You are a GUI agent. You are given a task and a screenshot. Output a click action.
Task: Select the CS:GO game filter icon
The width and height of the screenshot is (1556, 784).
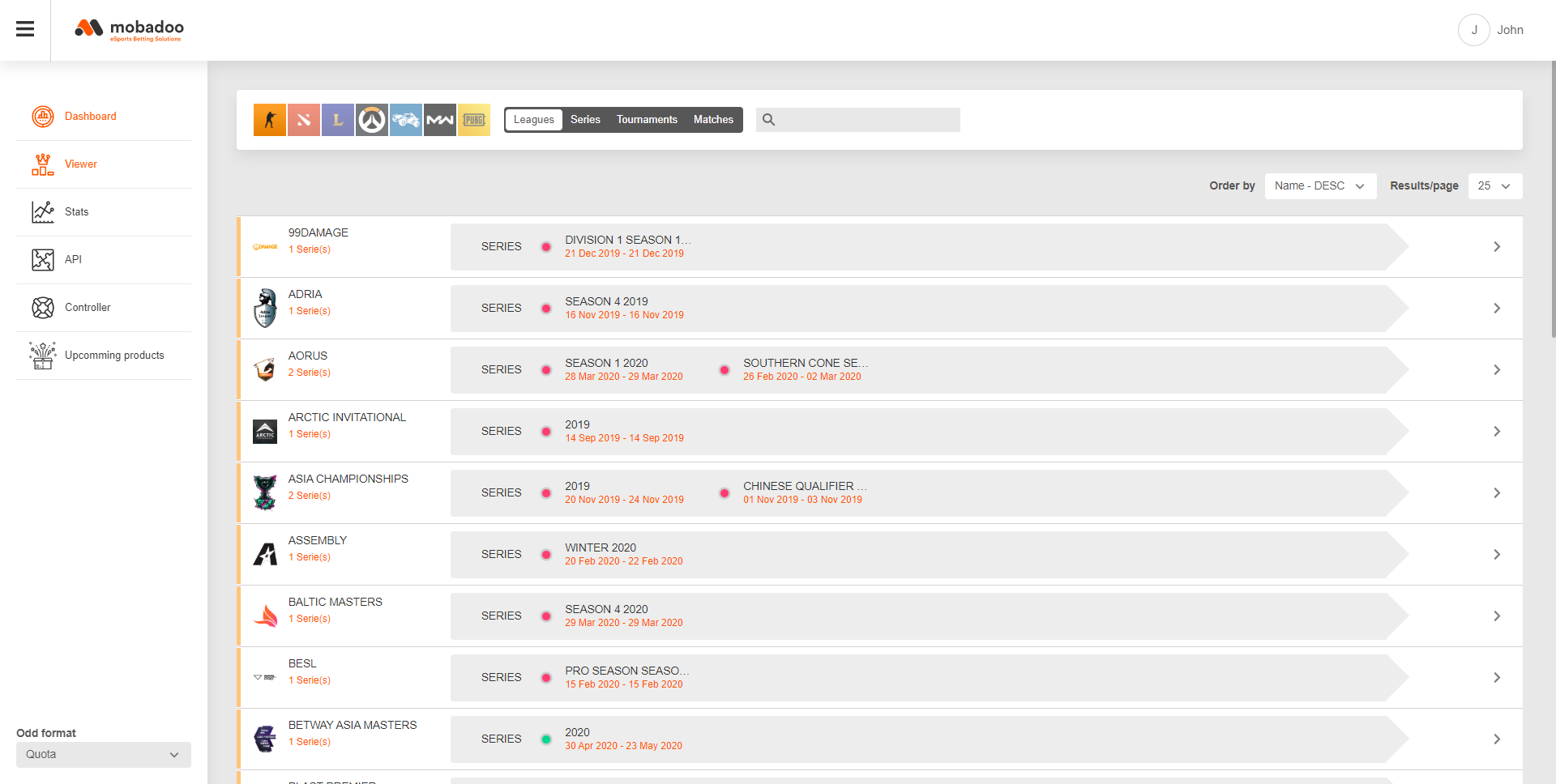[x=270, y=120]
